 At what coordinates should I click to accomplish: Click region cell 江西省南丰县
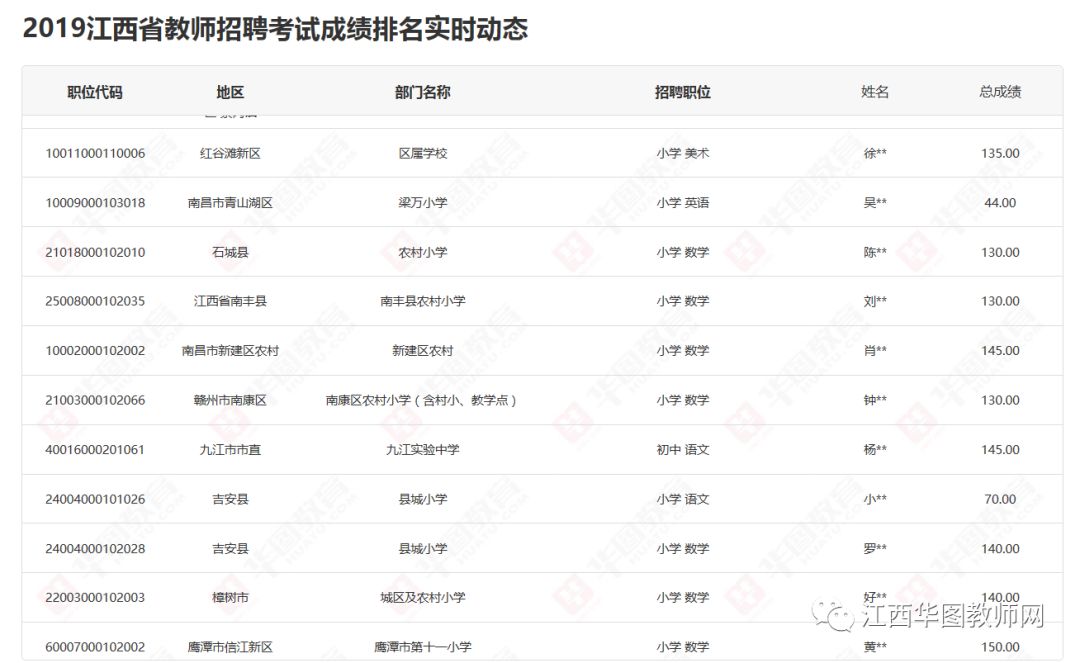pos(230,302)
